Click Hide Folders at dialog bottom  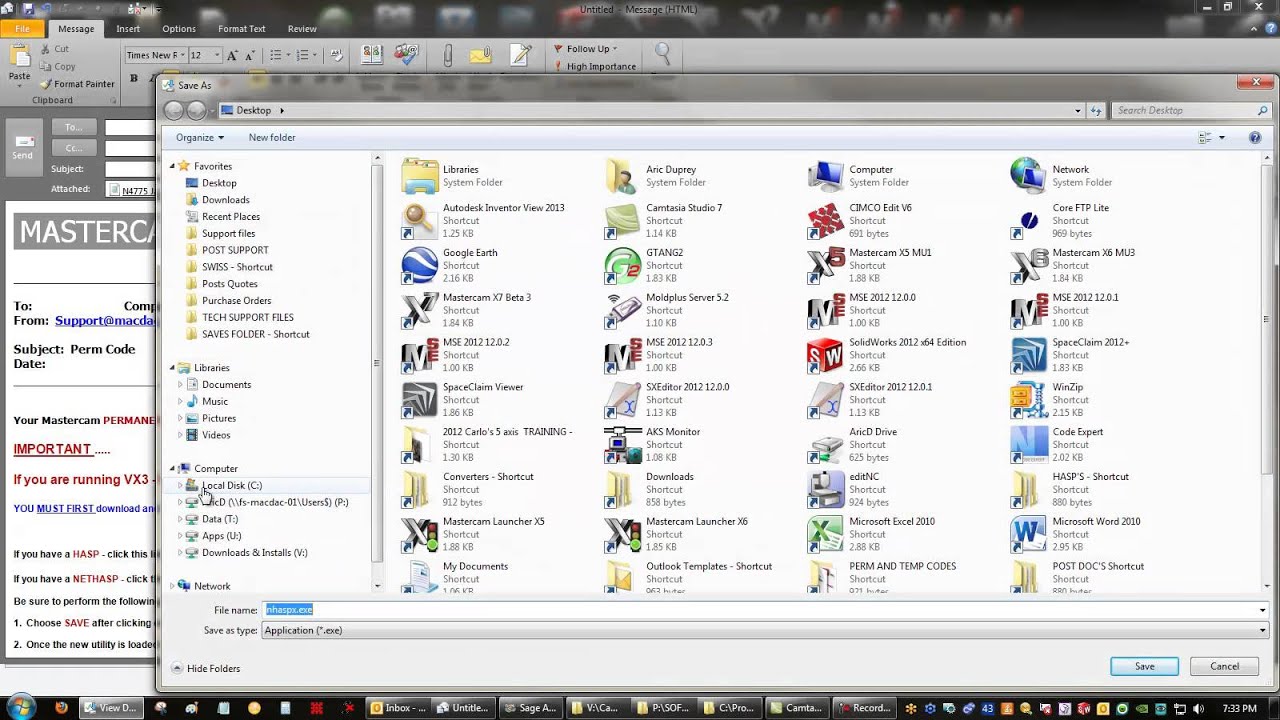(x=205, y=668)
